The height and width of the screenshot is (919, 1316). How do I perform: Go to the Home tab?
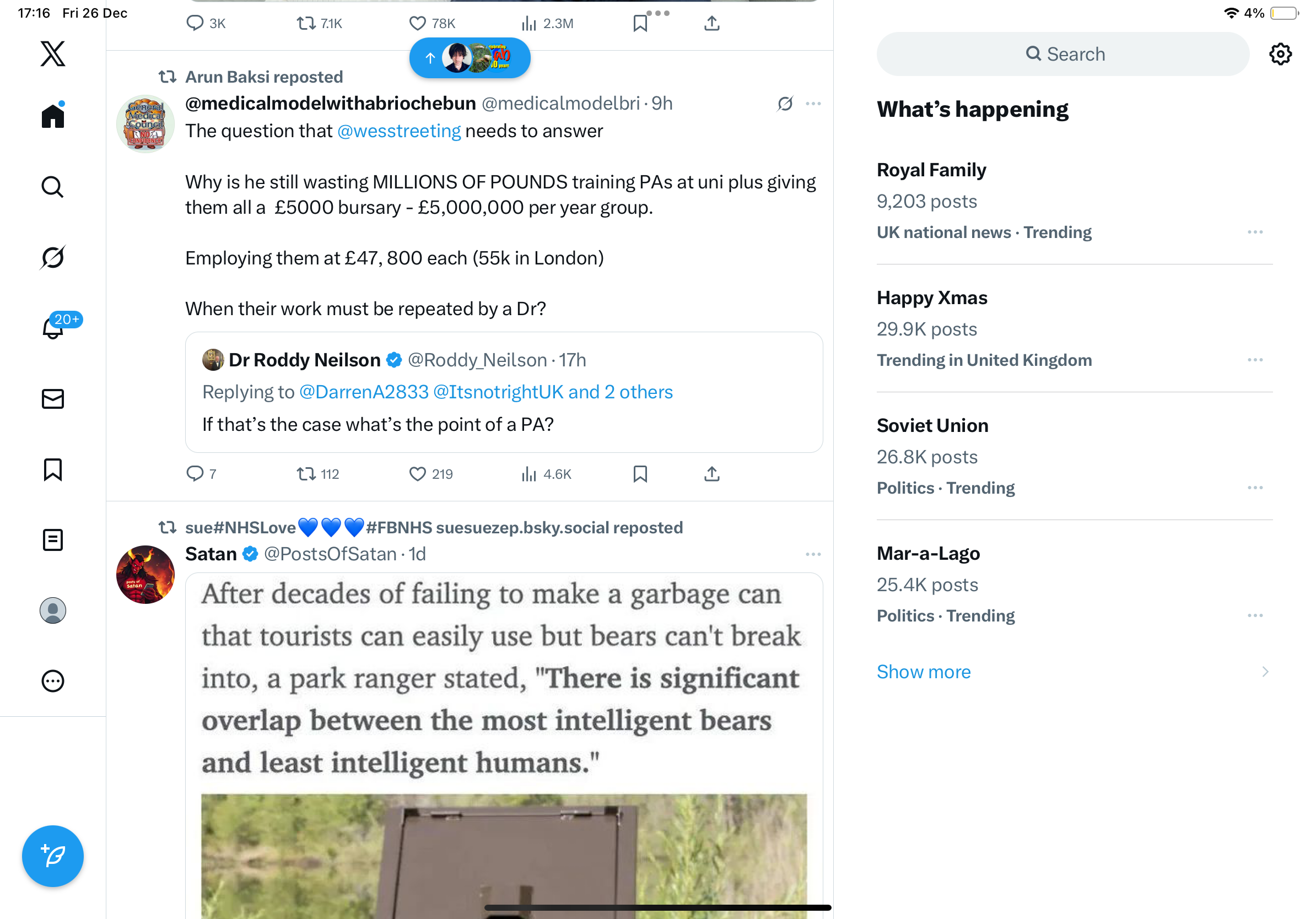[53, 116]
